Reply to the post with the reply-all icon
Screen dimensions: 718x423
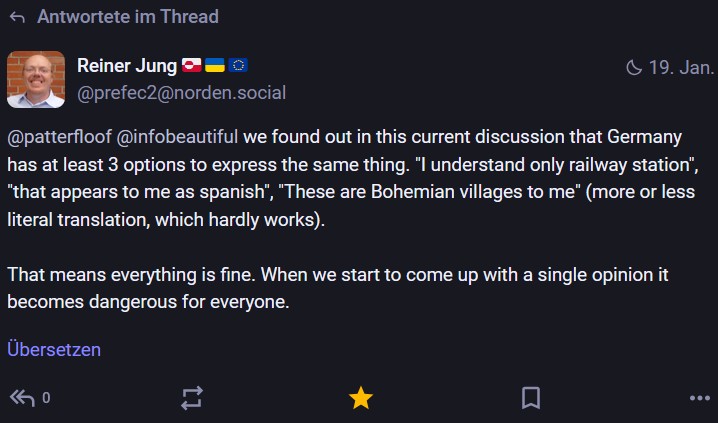[x=22, y=398]
